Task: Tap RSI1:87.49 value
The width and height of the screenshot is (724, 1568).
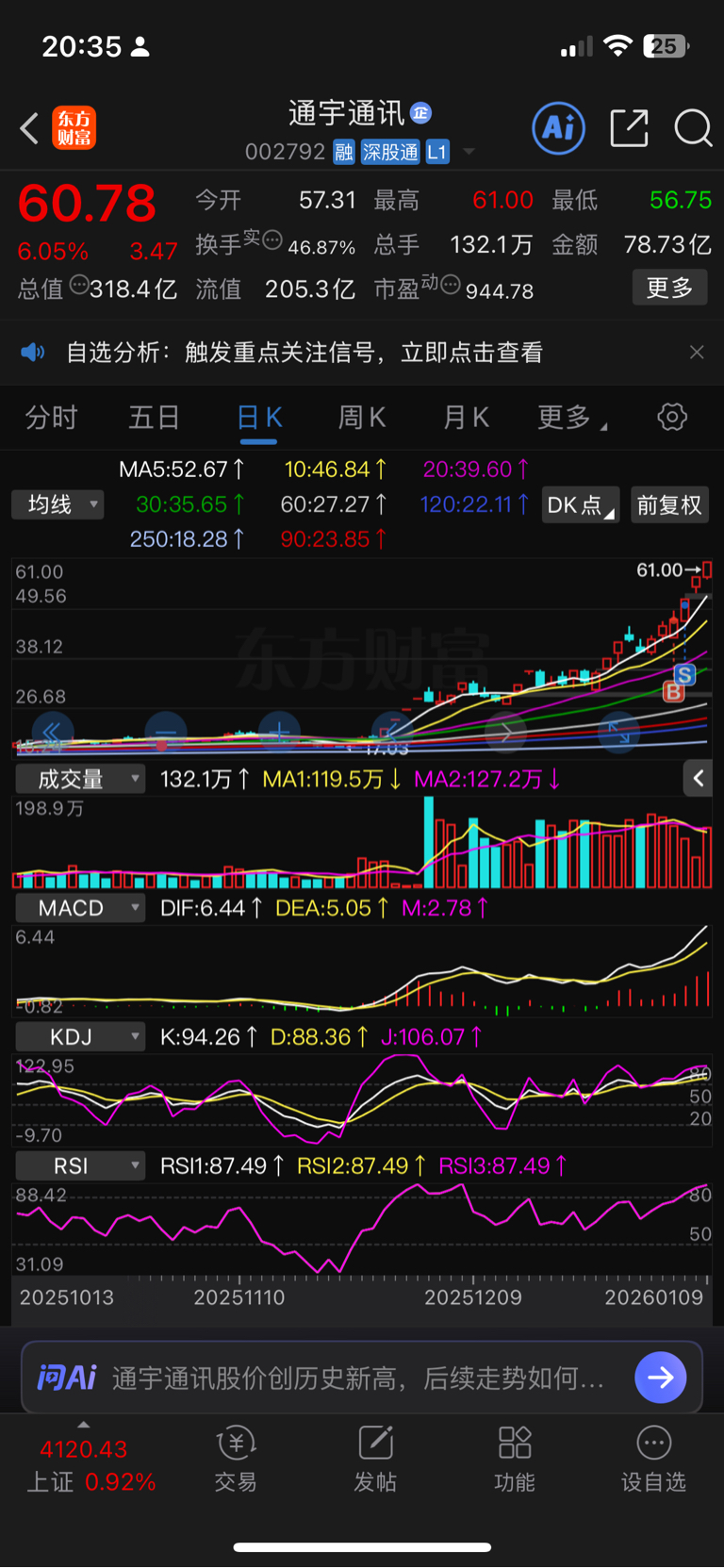Action: tap(222, 1166)
